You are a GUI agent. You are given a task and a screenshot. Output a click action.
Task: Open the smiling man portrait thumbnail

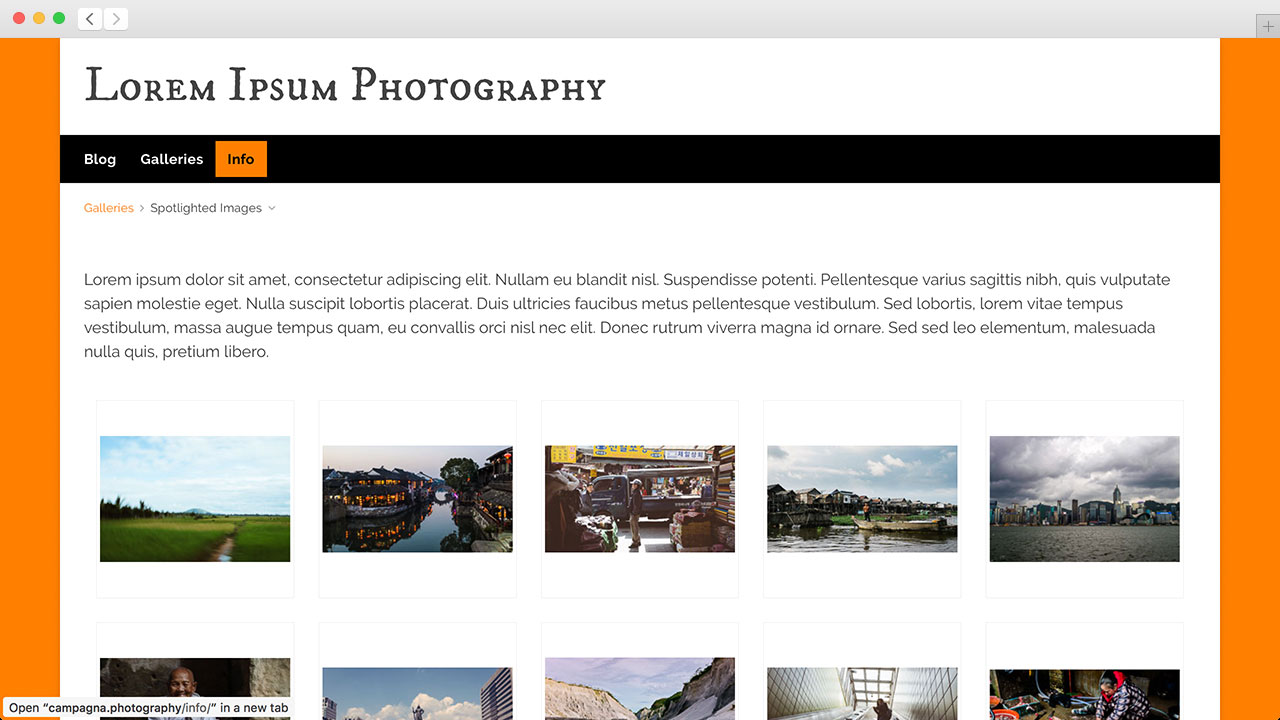pyautogui.click(x=195, y=689)
